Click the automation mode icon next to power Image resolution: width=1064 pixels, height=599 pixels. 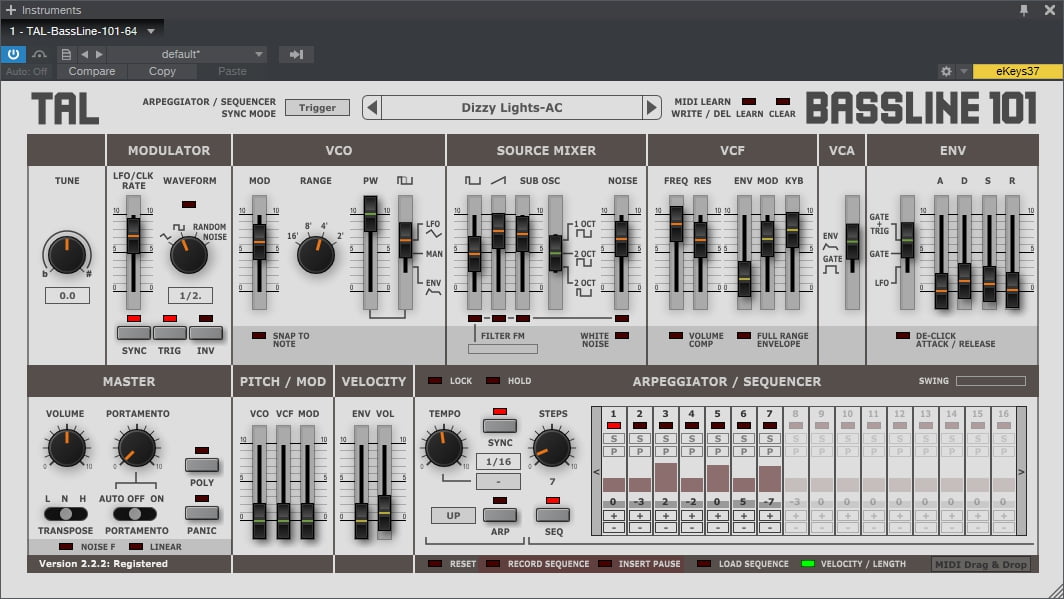[x=39, y=54]
